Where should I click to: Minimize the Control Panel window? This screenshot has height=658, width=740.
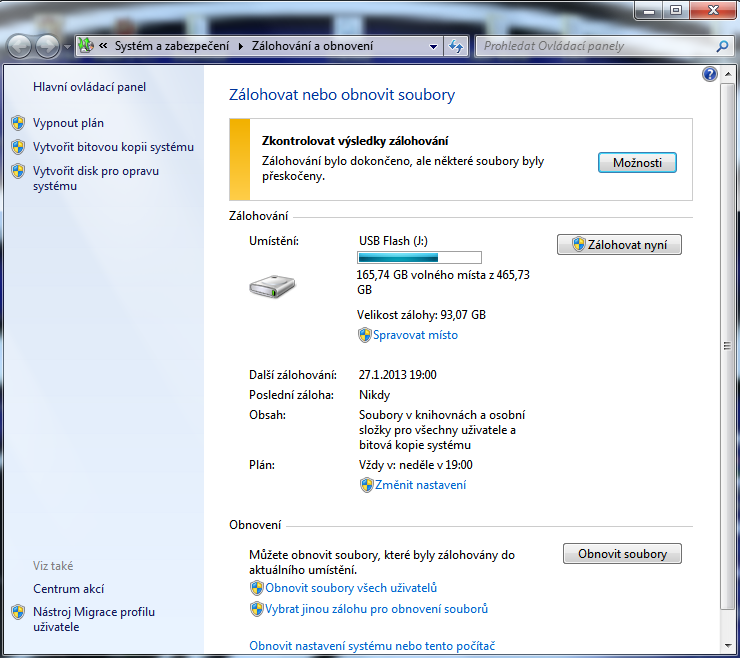point(649,10)
